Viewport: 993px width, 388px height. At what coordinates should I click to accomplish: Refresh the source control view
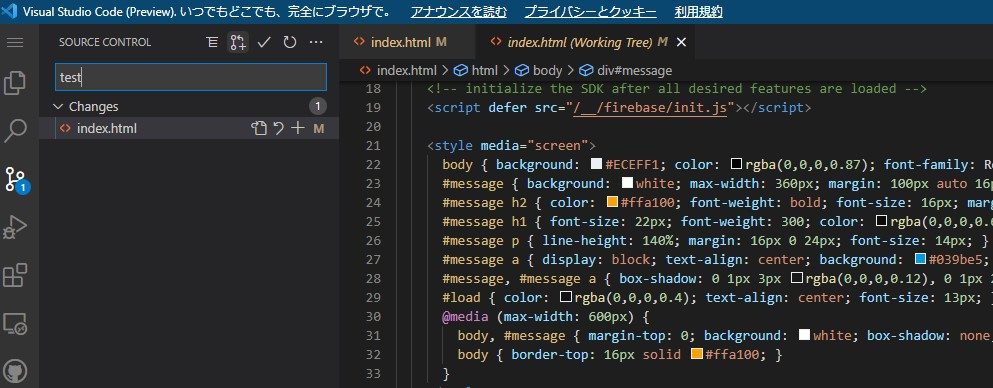tap(289, 42)
